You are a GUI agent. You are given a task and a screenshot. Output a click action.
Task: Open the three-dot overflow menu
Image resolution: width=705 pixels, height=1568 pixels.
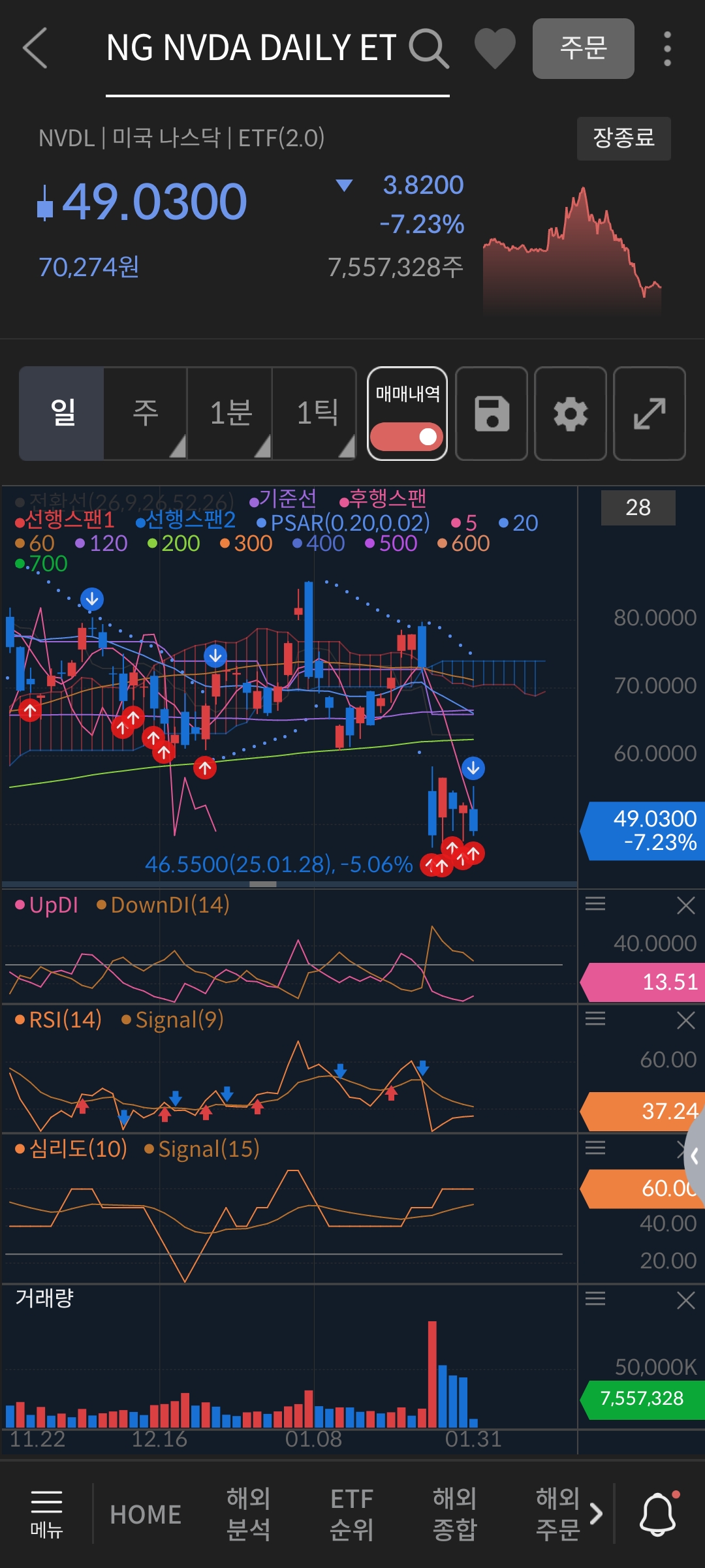pos(667,49)
